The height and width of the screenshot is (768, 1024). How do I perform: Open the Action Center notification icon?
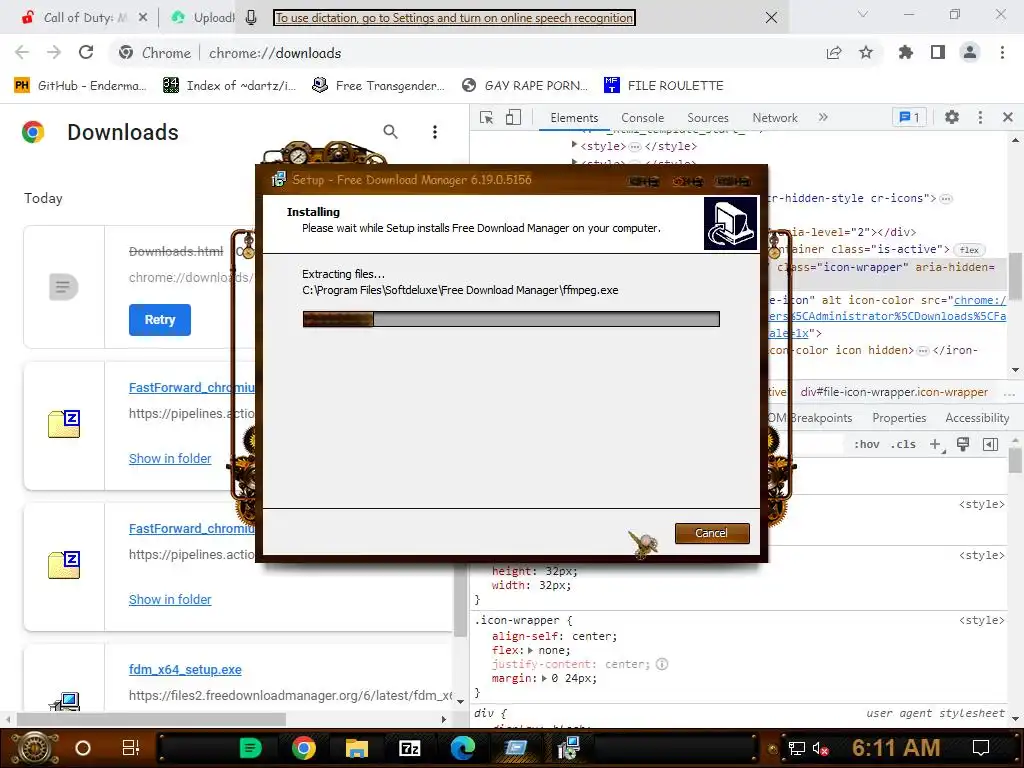click(981, 748)
